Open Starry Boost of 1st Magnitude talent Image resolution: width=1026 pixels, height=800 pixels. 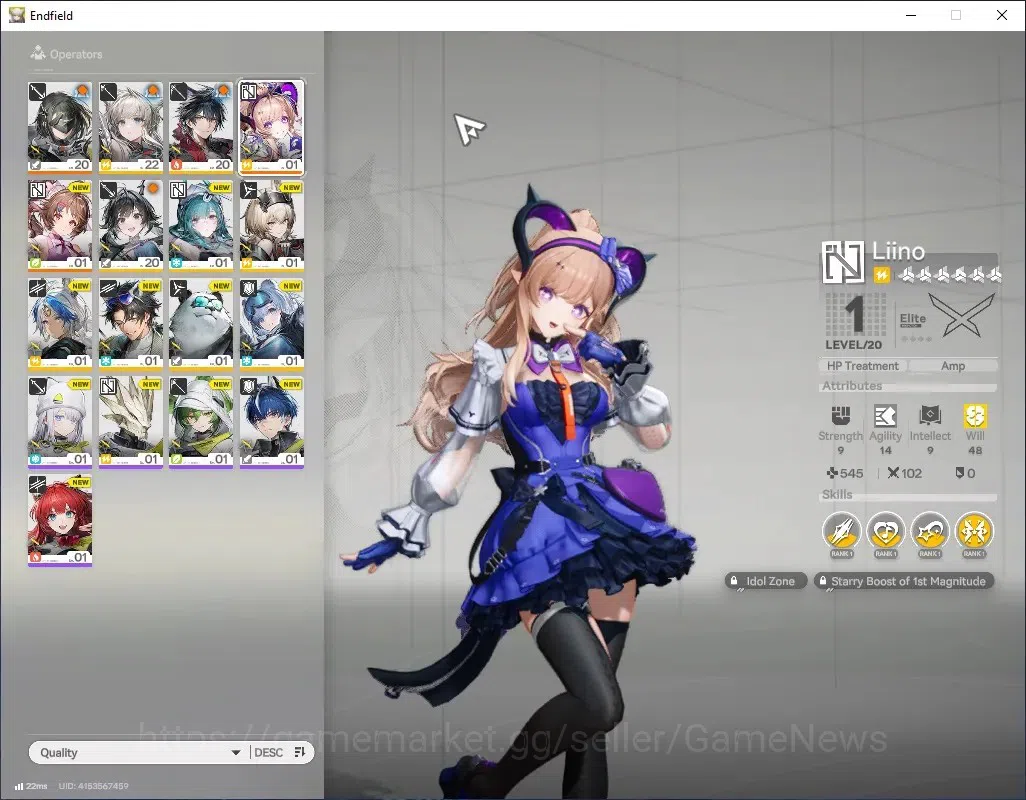tap(904, 581)
